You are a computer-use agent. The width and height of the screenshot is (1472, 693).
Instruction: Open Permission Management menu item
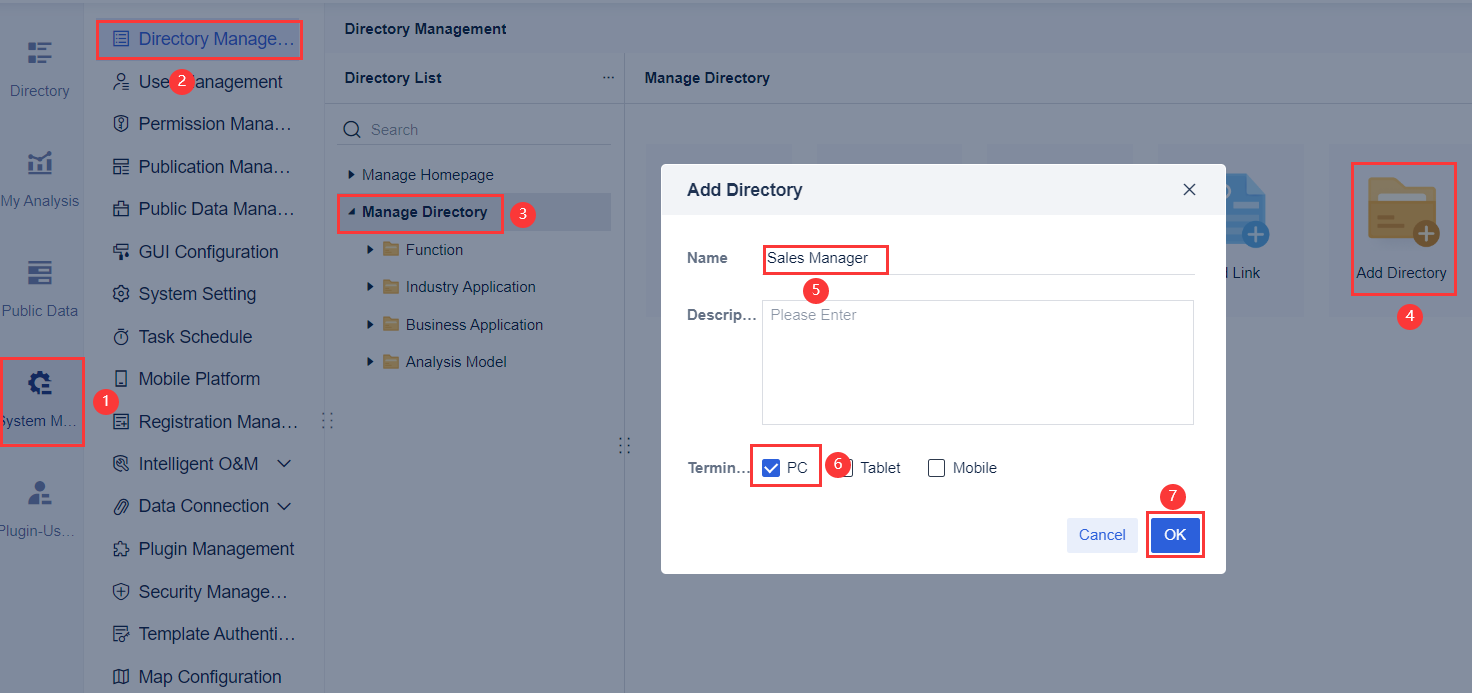[204, 124]
